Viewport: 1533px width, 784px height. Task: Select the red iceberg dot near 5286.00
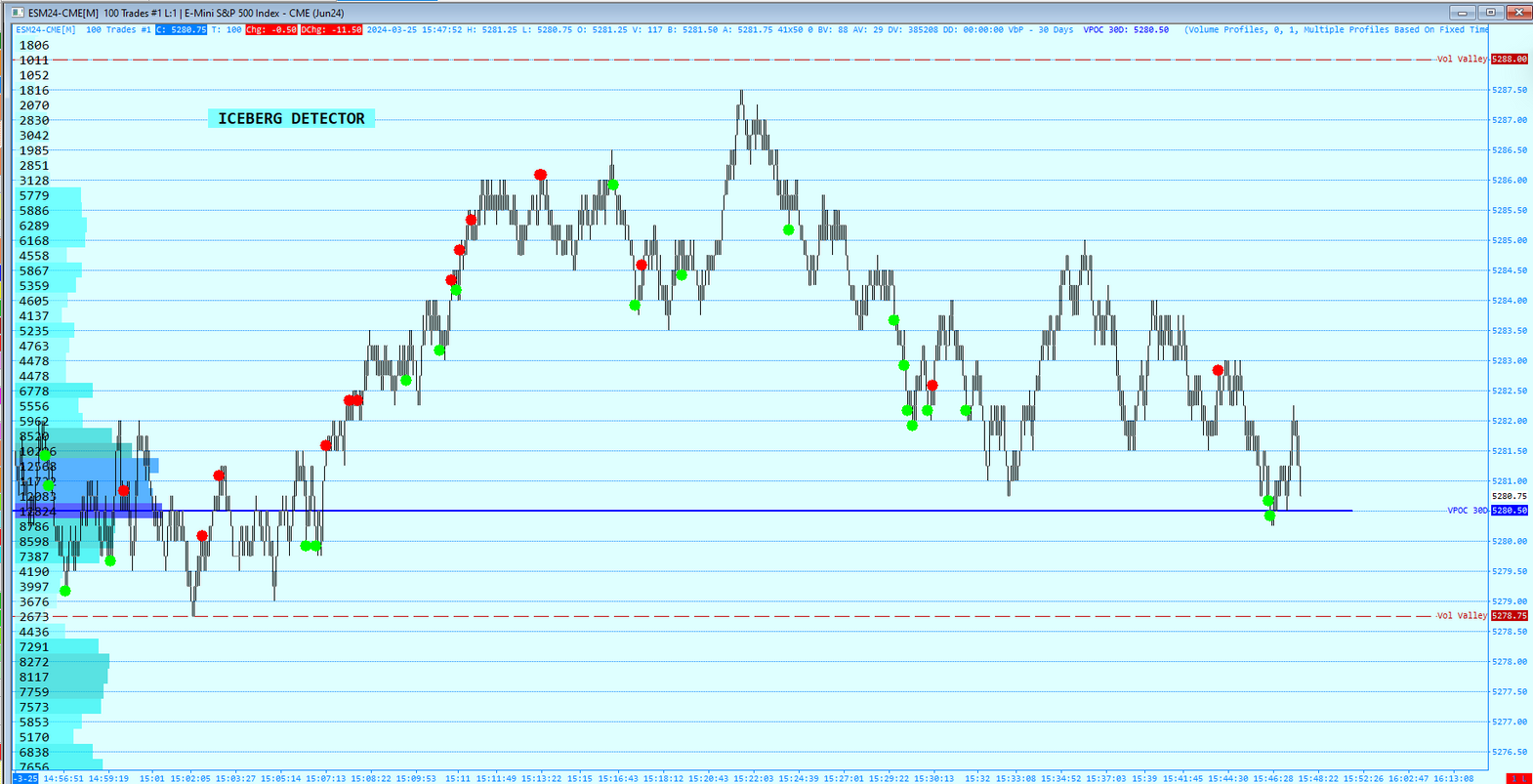point(540,175)
